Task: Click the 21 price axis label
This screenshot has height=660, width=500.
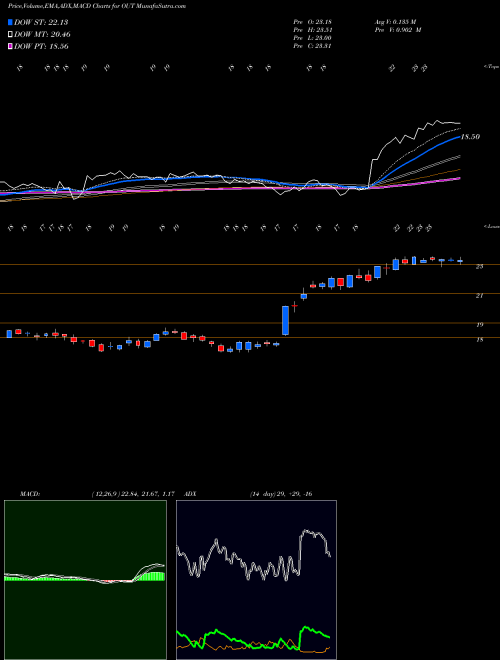Action: click(479, 296)
